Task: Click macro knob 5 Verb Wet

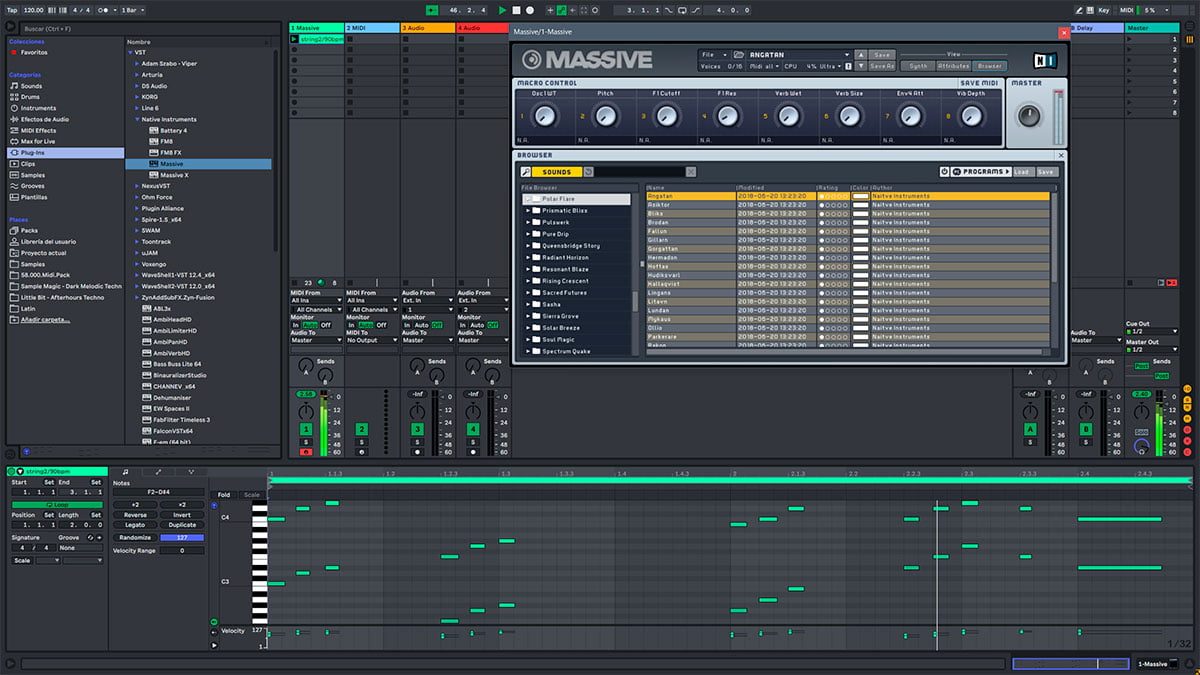Action: click(x=789, y=117)
